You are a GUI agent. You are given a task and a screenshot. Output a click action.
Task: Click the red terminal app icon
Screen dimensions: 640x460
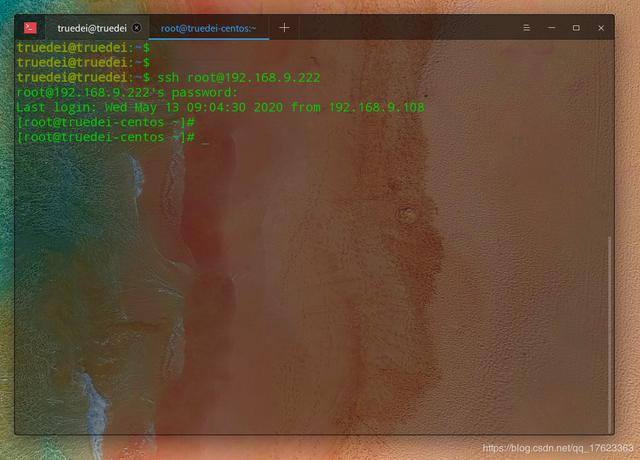30,28
